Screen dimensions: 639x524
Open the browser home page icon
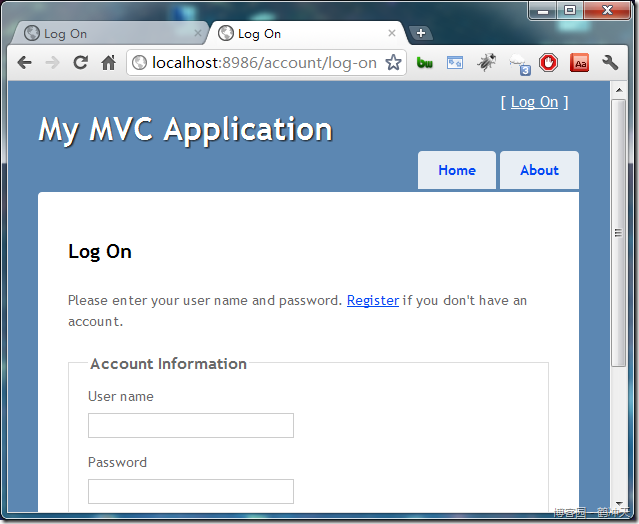pos(108,63)
